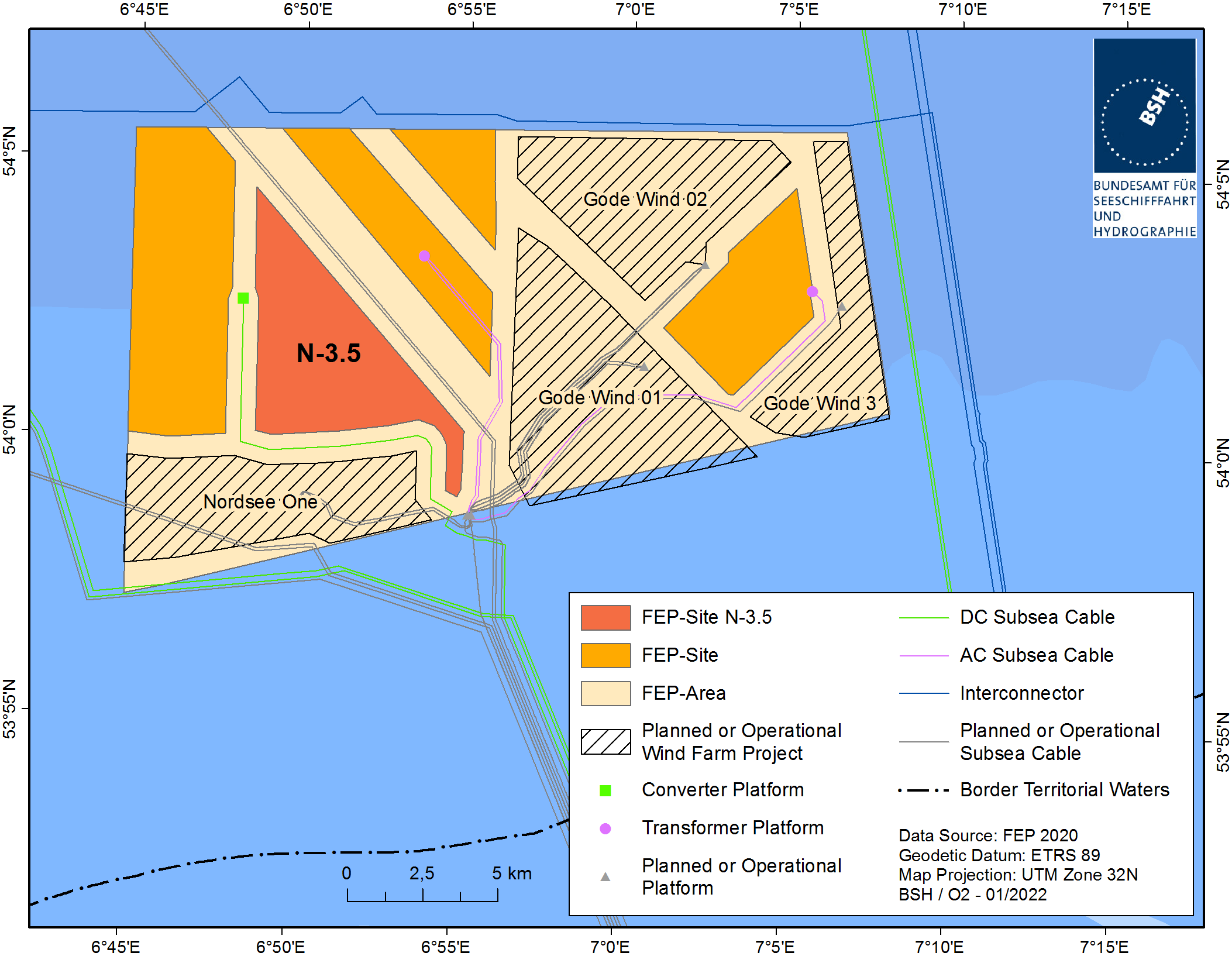Click the Bundesamt für Seeschifffahrt und Hydrographie text
The image size is (1232, 956).
[1145, 208]
